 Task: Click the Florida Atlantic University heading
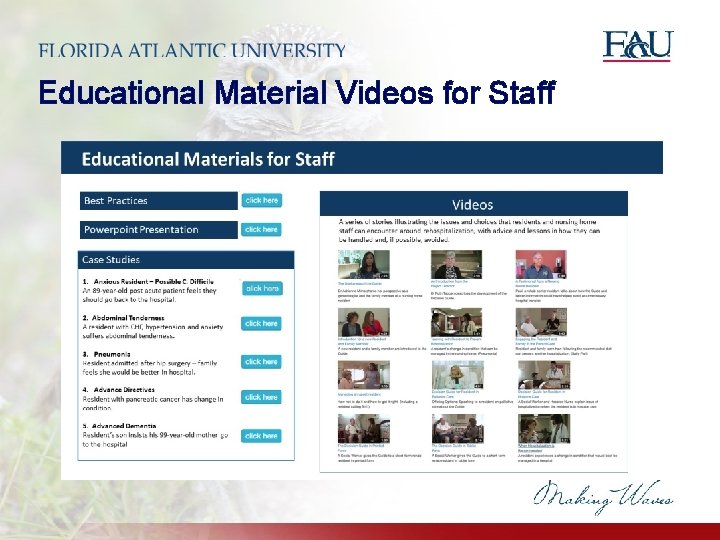(192, 50)
